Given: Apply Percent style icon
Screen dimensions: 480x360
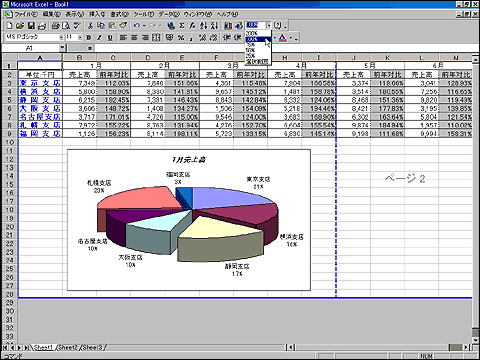Looking at the screenshot, I should click(x=180, y=38).
